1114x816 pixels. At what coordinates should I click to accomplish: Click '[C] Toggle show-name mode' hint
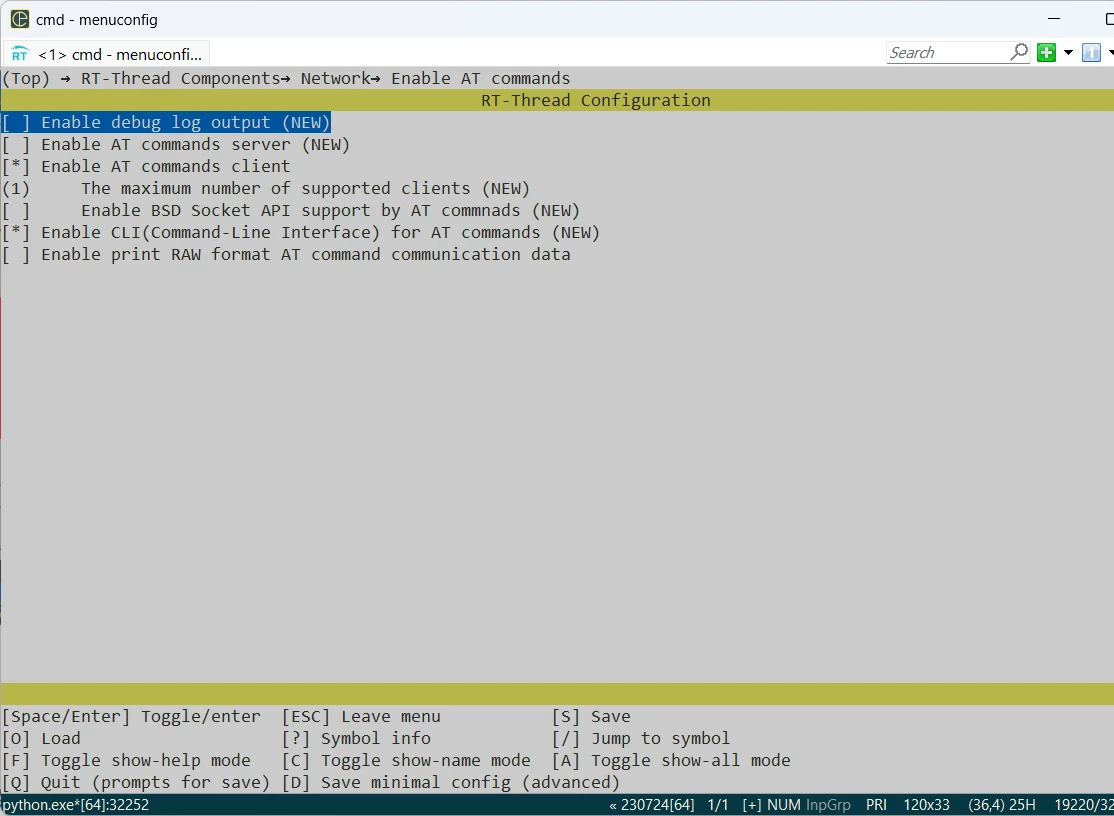(x=406, y=761)
